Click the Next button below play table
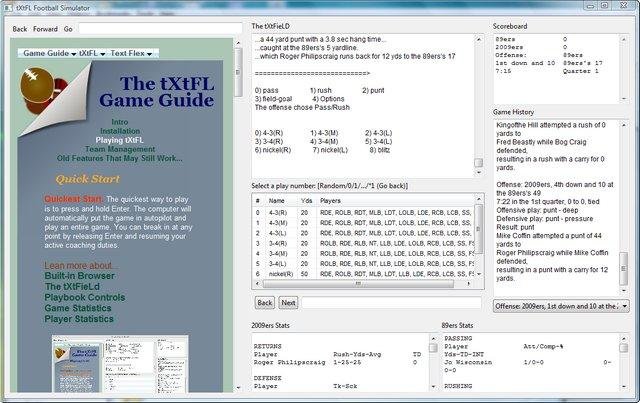This screenshot has width=640, height=403. [x=288, y=303]
